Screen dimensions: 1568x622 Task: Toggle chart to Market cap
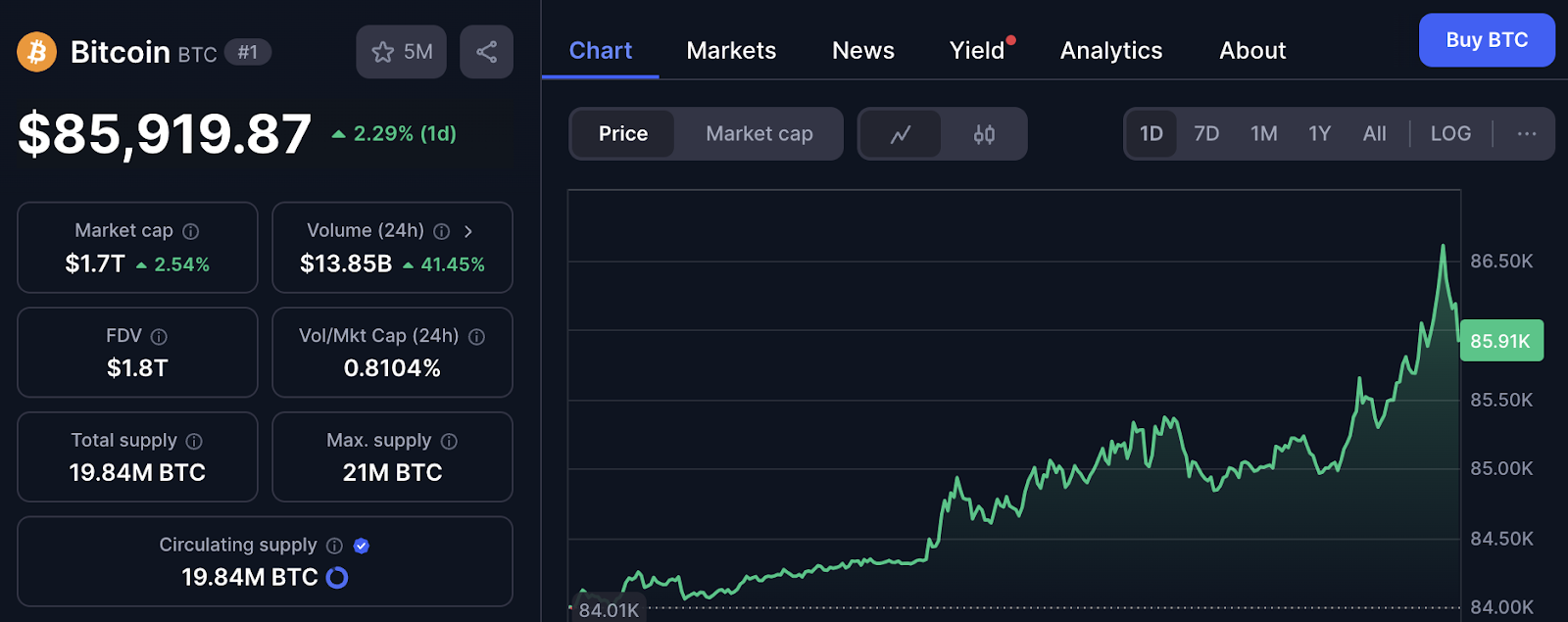(x=759, y=134)
